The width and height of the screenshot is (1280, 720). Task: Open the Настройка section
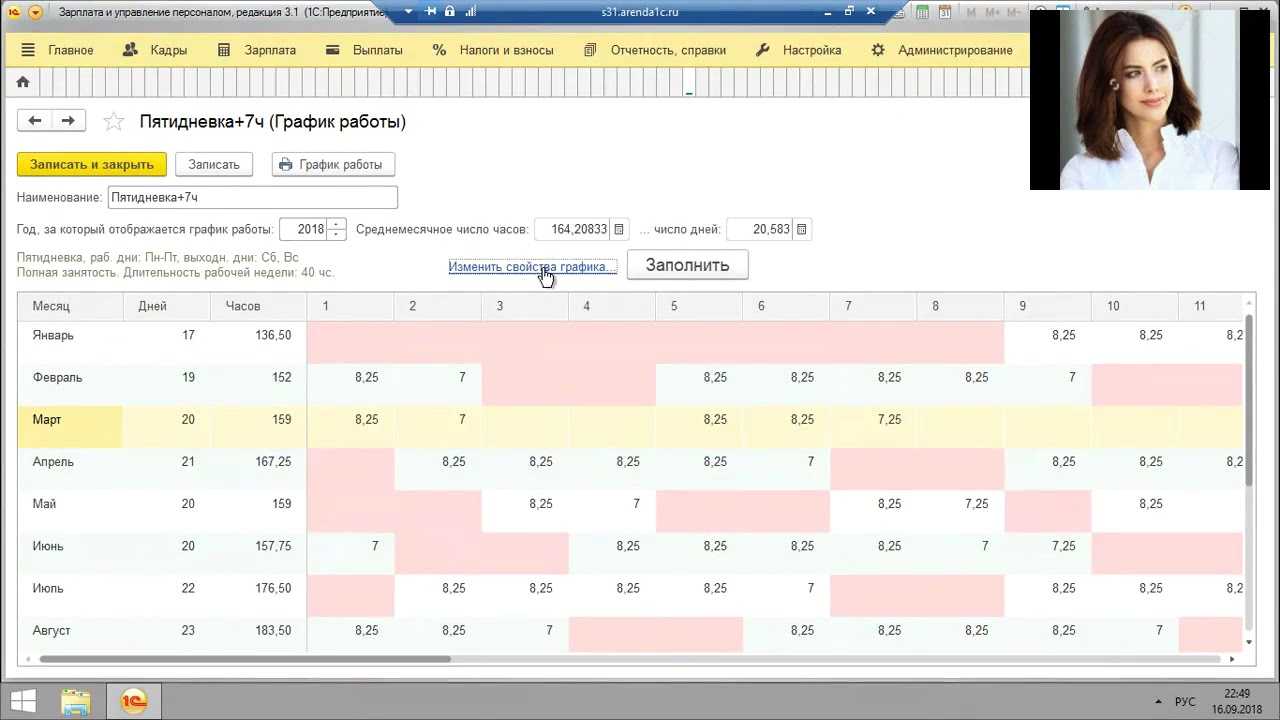(799, 50)
